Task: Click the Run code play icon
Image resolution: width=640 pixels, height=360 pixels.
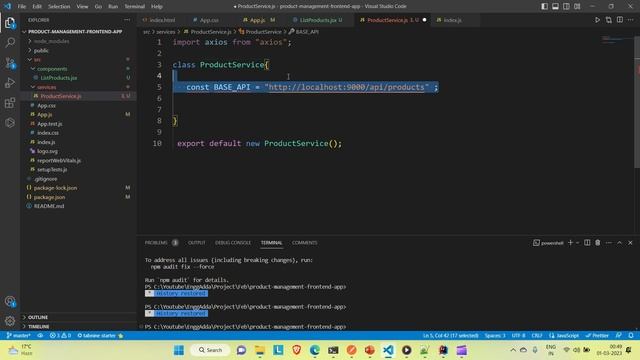Action: [x=597, y=20]
